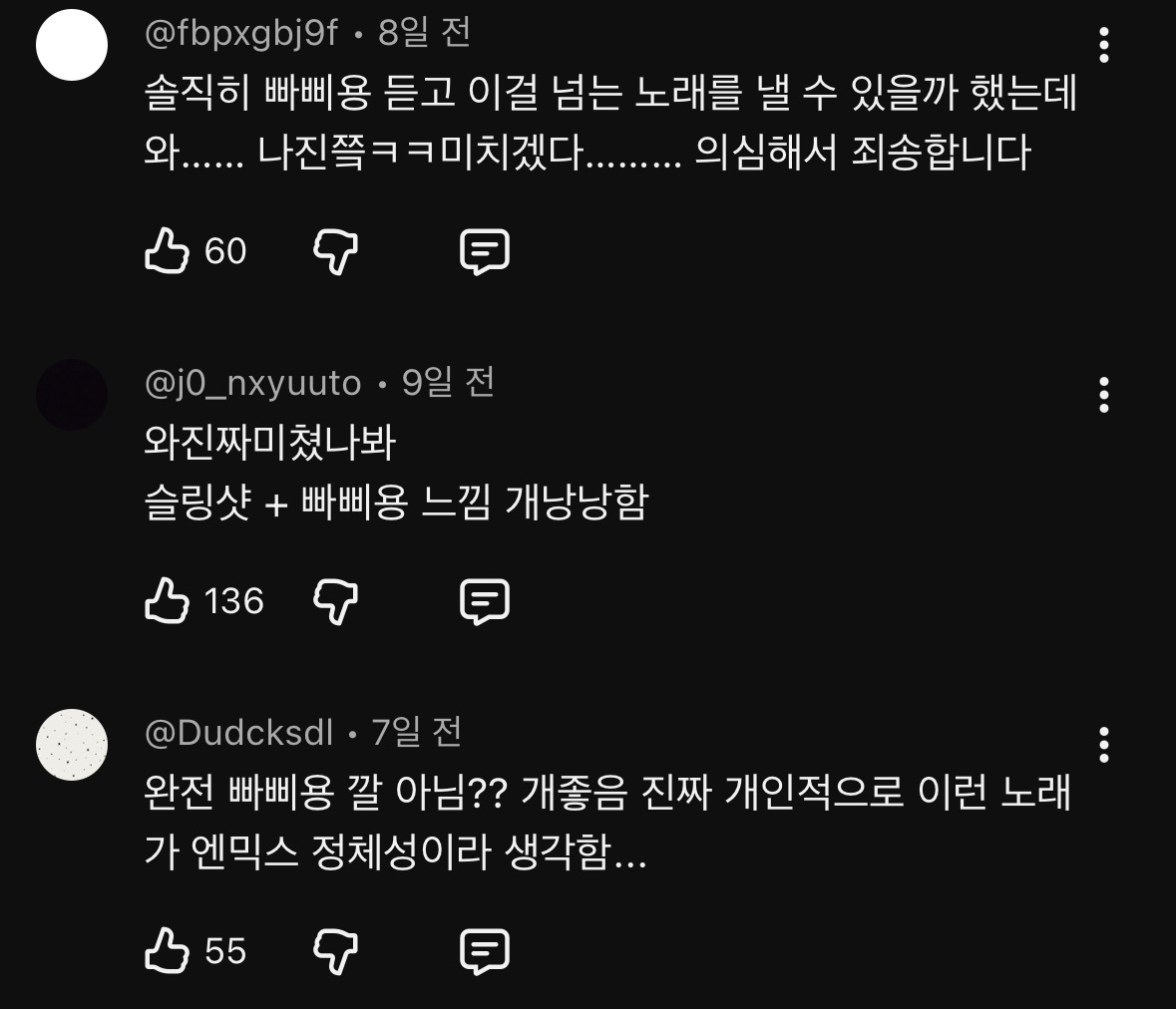Click the 7일 전 timestamp
Screen dimensions: 1176x1009
point(417,733)
